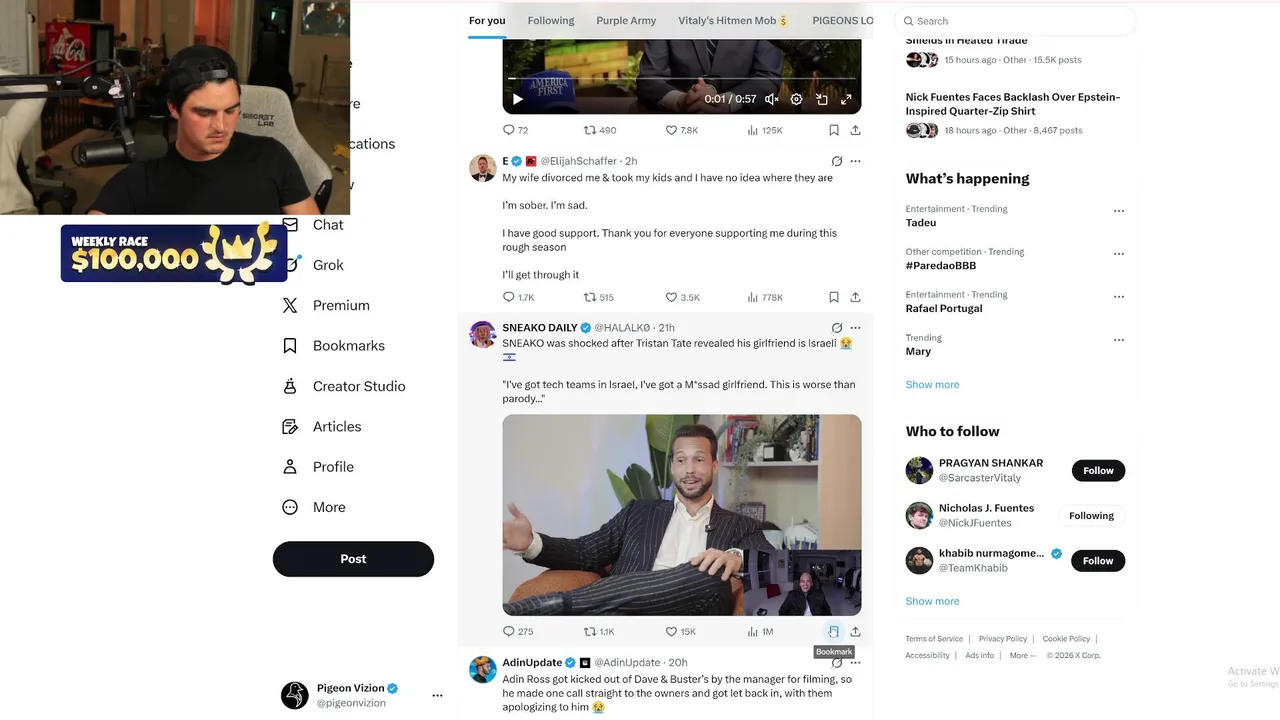1280x720 pixels.
Task: Open account menu beside Pigeon Vizion
Action: point(437,695)
